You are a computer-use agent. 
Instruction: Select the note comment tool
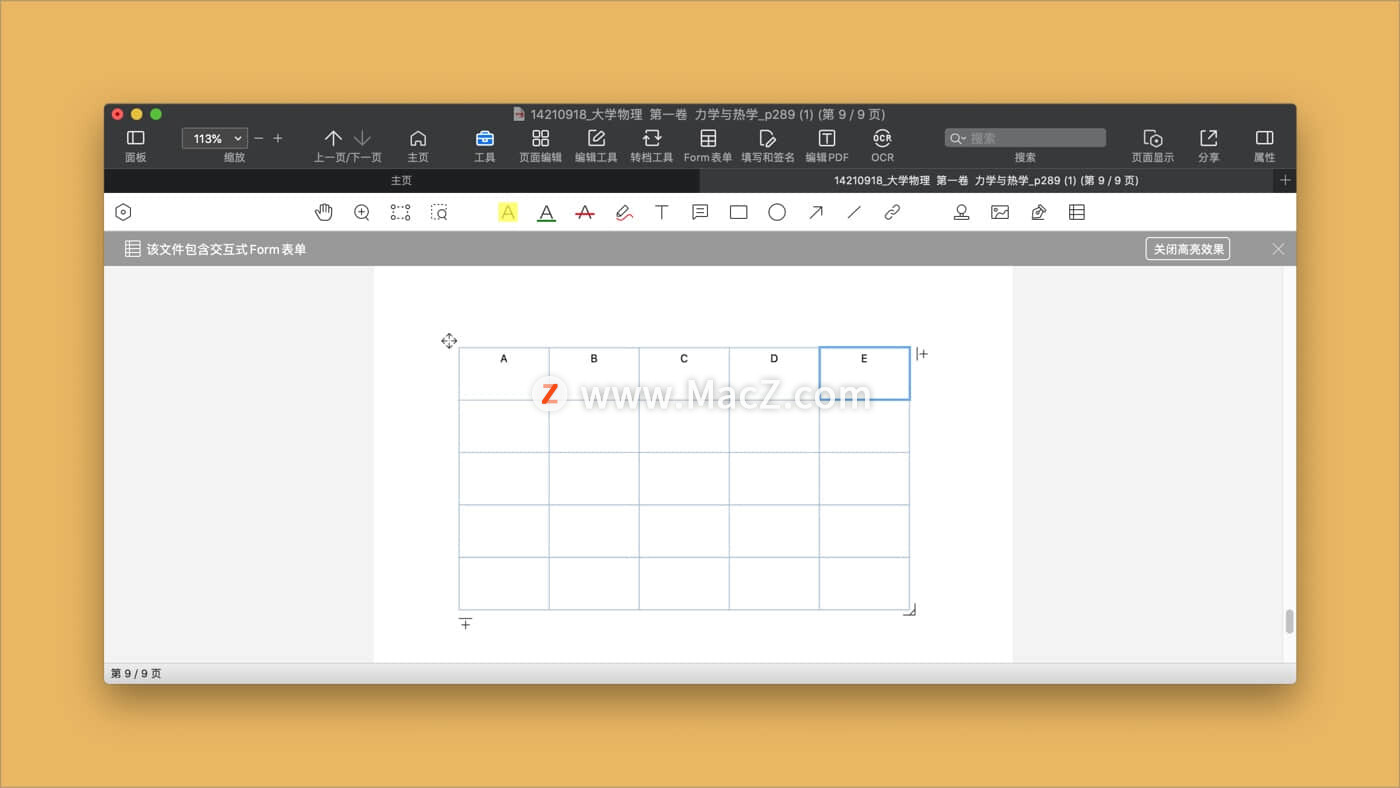(x=700, y=212)
